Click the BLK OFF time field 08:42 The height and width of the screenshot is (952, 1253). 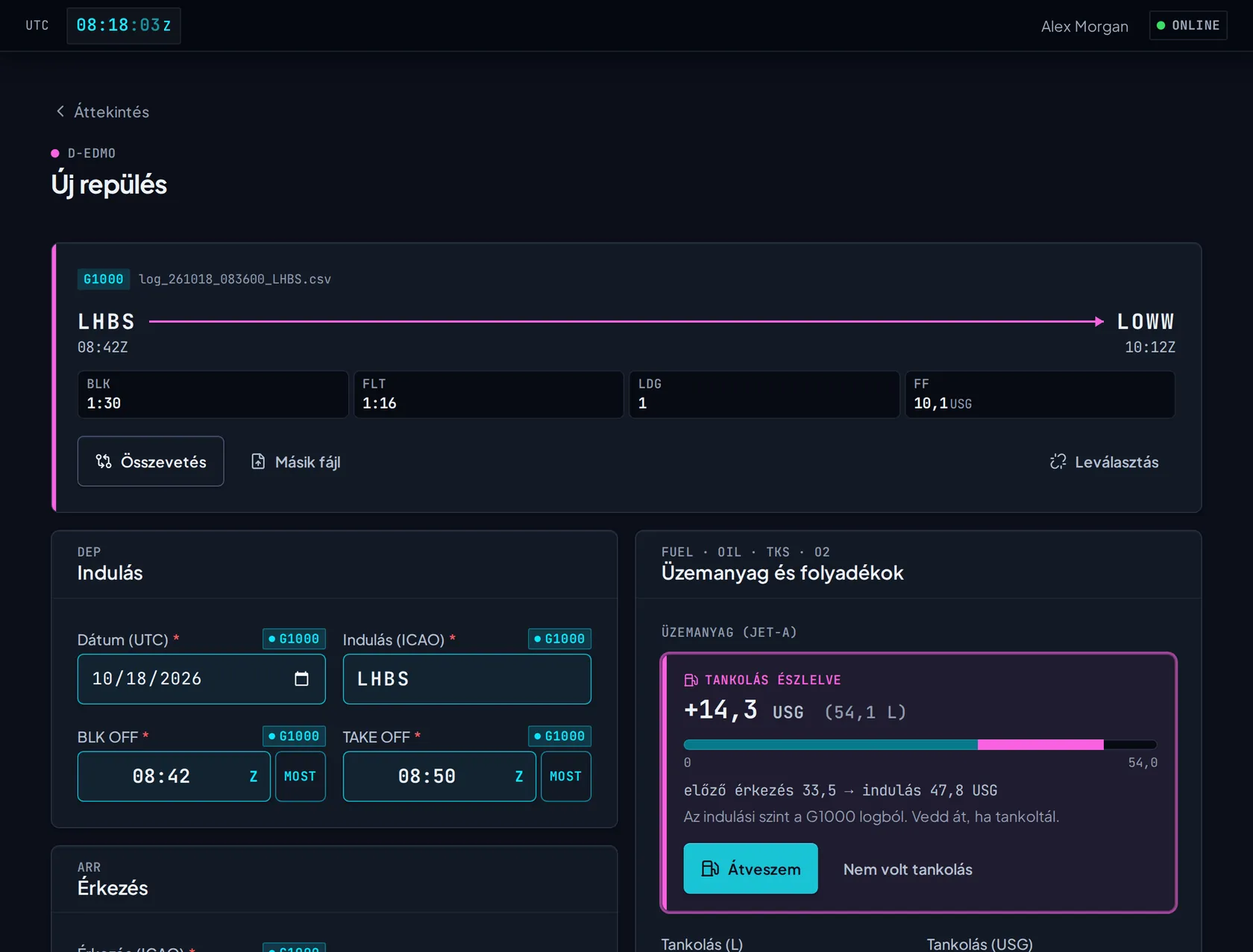point(174,776)
